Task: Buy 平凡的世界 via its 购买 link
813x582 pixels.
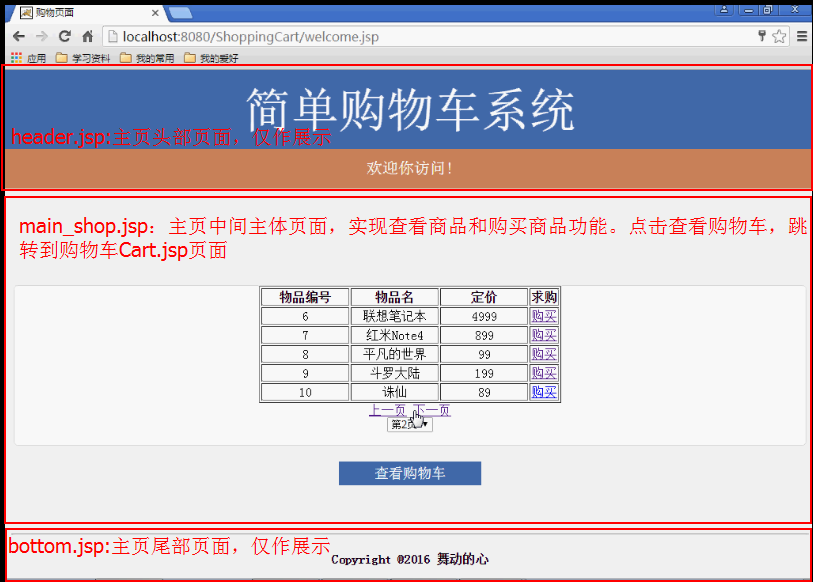Action: tap(544, 354)
